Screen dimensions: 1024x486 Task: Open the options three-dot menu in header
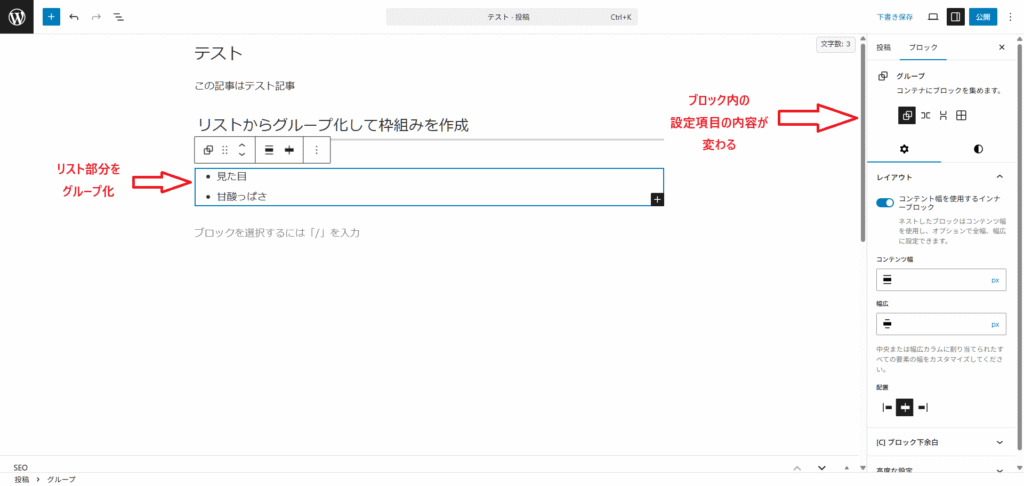coord(1011,17)
